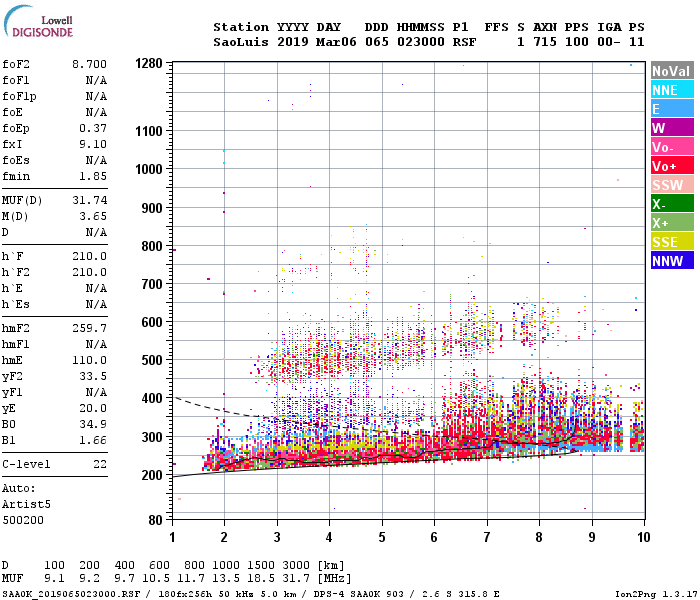Click the Artist5 auto-scaling label

pos(26,504)
